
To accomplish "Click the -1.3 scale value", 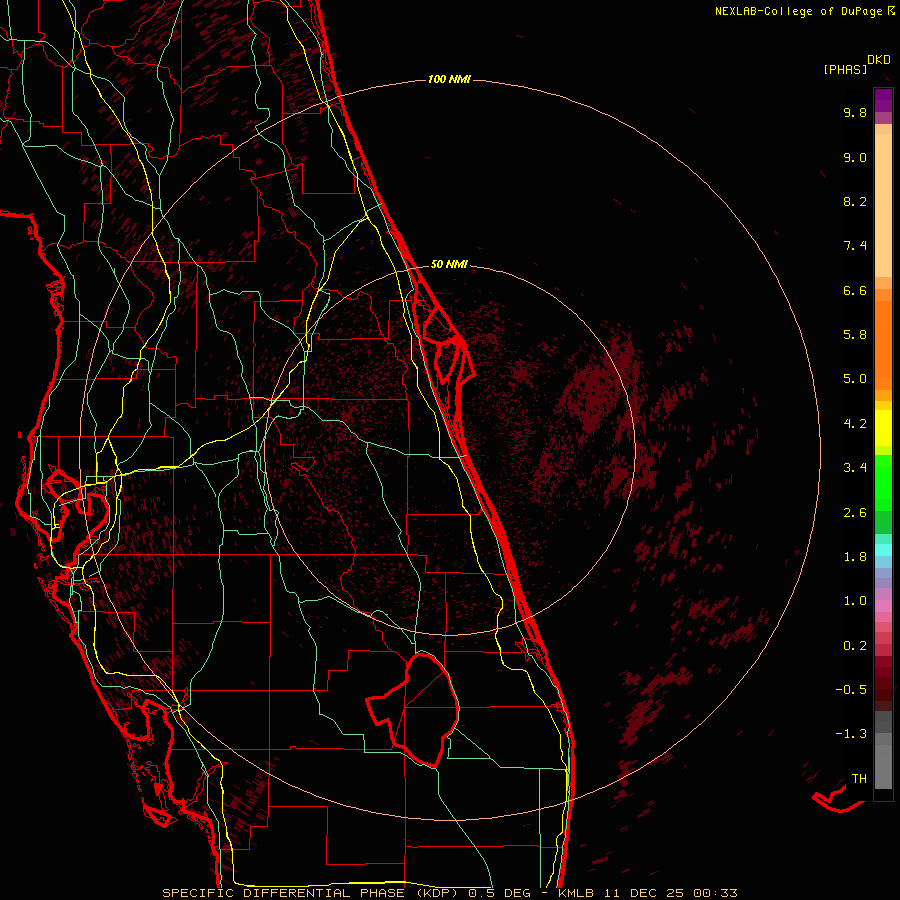I will coord(851,734).
